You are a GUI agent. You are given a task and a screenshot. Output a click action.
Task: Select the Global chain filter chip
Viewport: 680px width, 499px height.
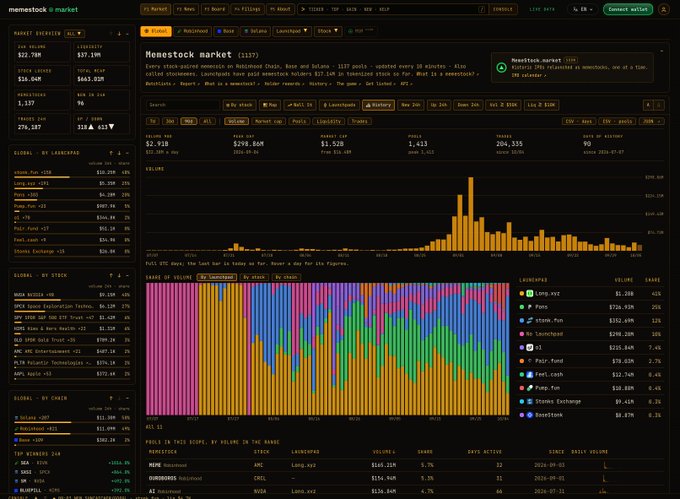click(x=156, y=31)
